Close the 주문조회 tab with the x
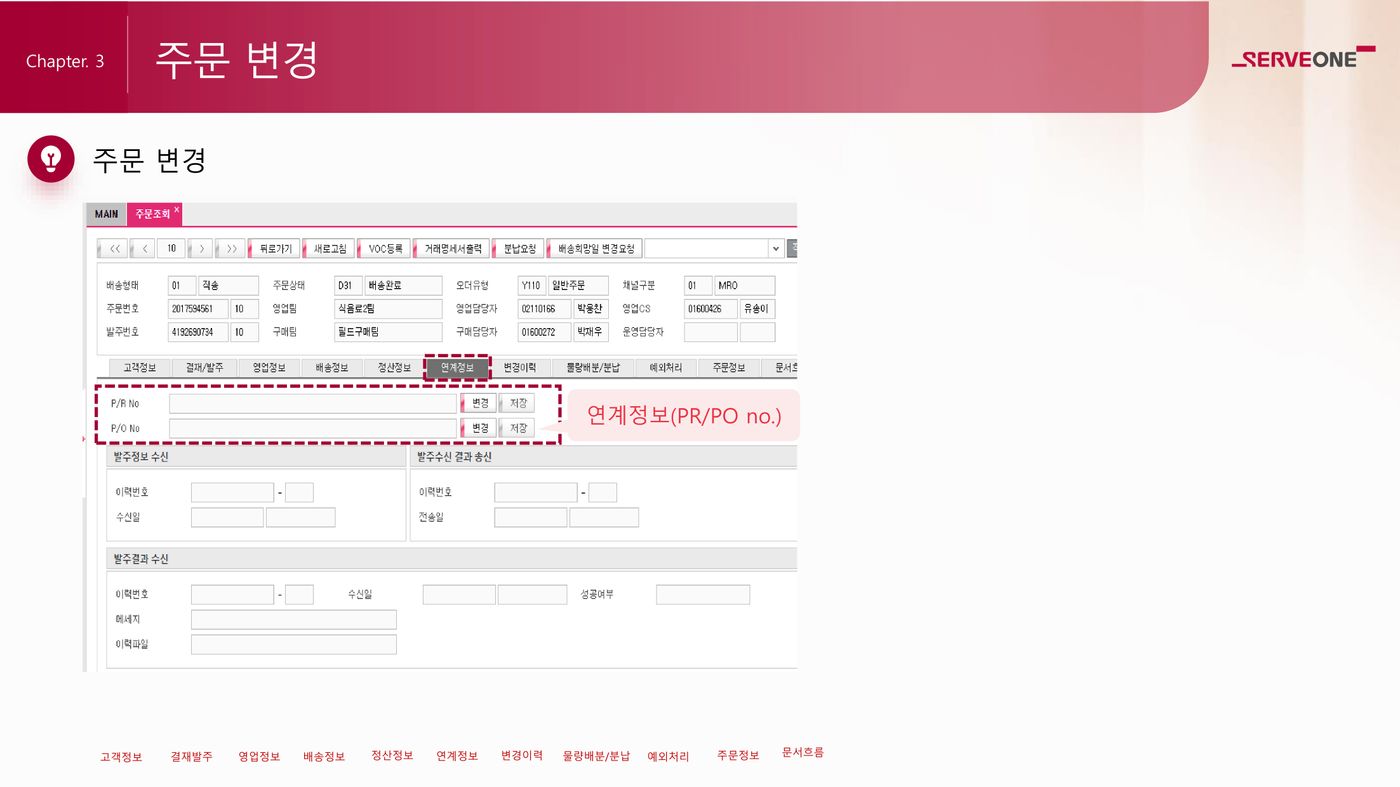The image size is (1400, 787). tap(177, 210)
